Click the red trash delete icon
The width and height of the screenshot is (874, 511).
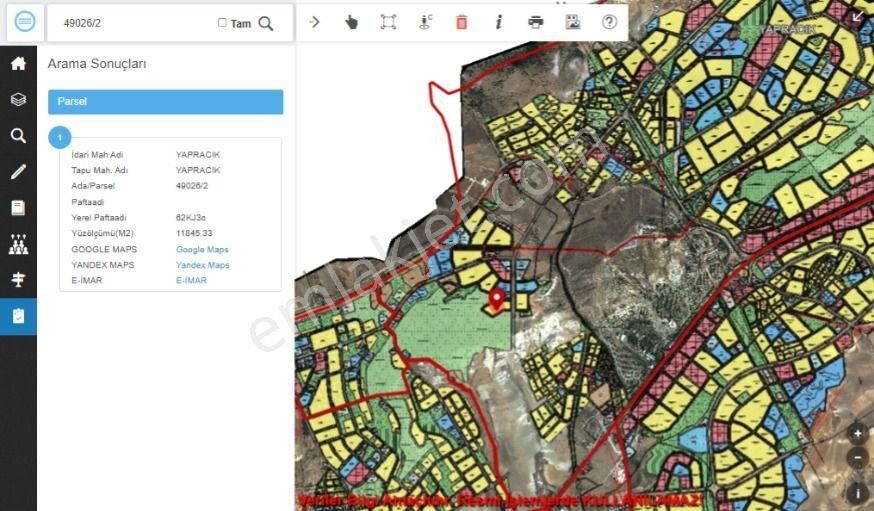tap(462, 22)
